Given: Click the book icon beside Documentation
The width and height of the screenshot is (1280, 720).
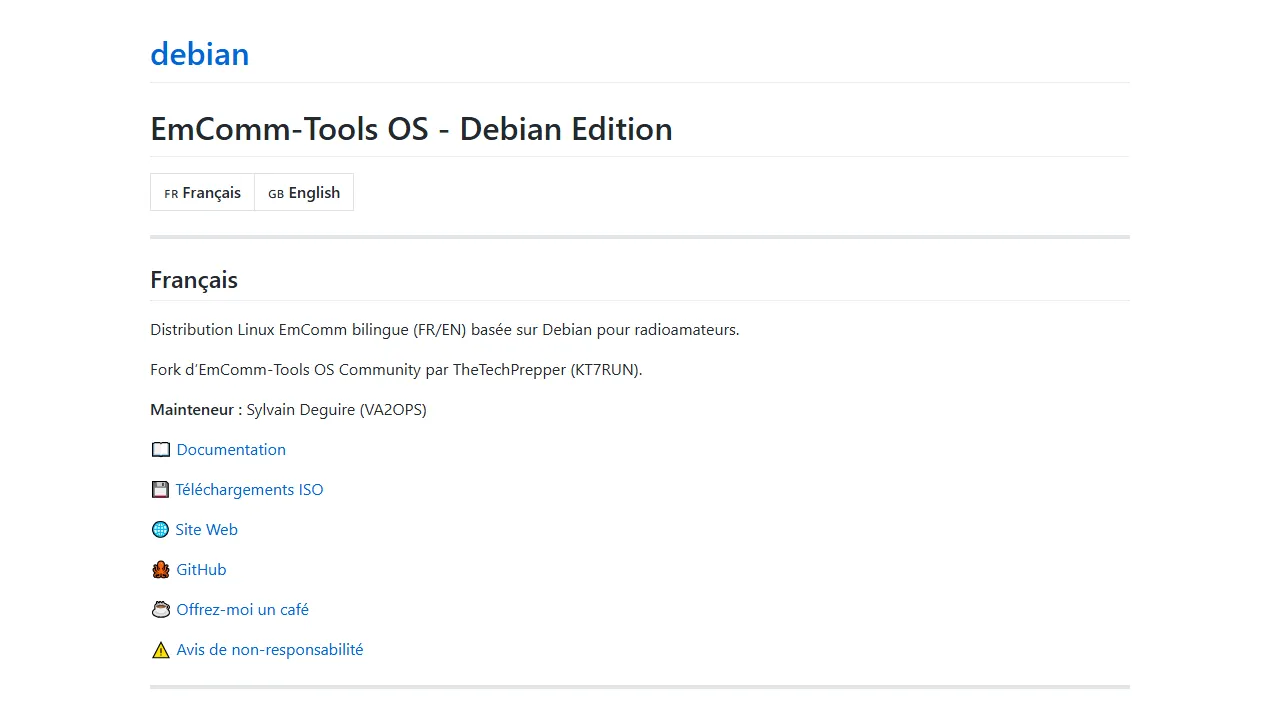Looking at the screenshot, I should tap(161, 450).
